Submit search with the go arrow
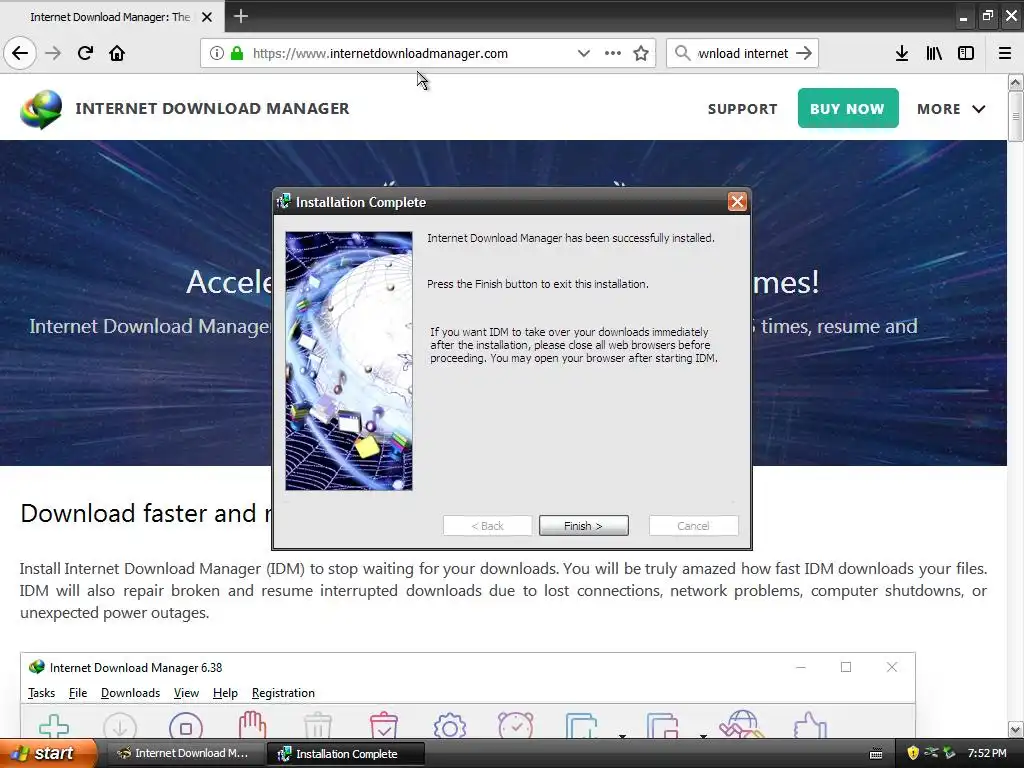 [805, 53]
